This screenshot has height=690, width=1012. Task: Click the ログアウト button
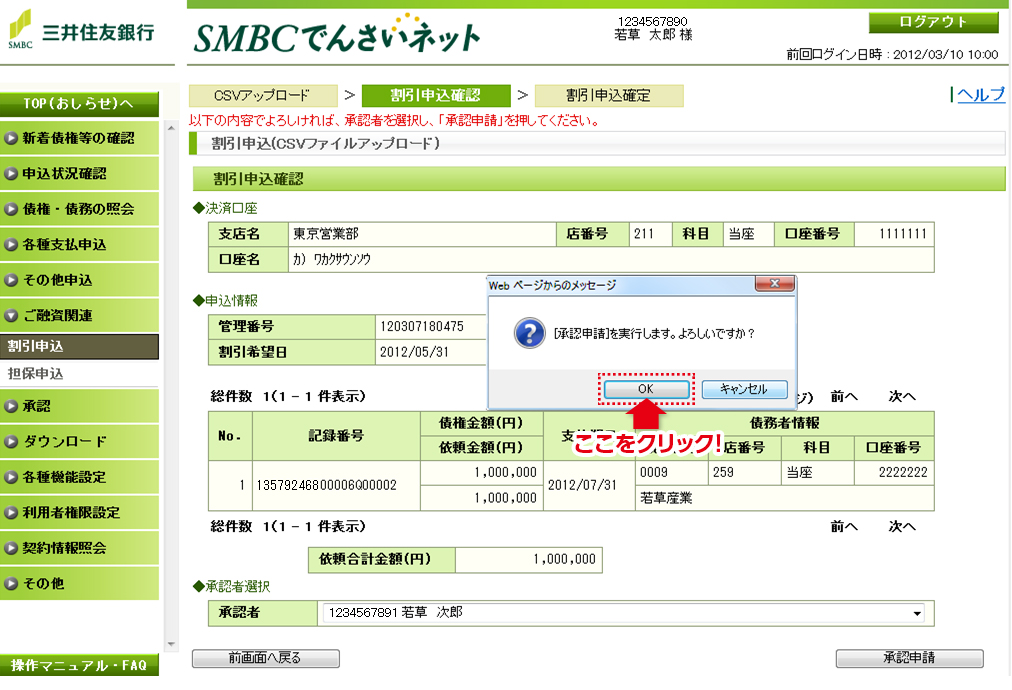pos(933,22)
